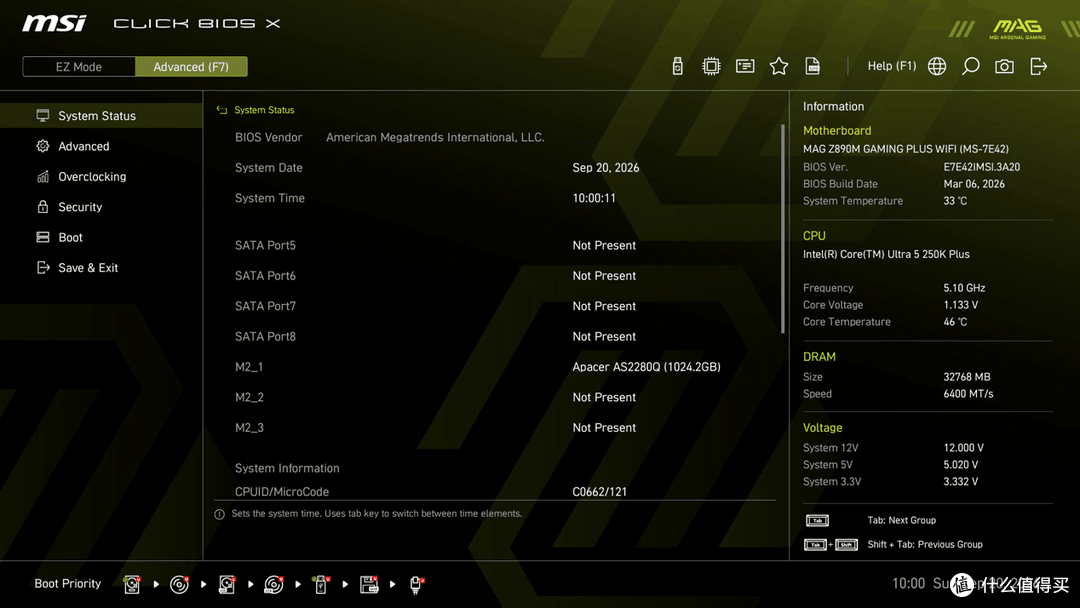Select USB key boot priority icon
The height and width of the screenshot is (608, 1080).
click(x=320, y=584)
